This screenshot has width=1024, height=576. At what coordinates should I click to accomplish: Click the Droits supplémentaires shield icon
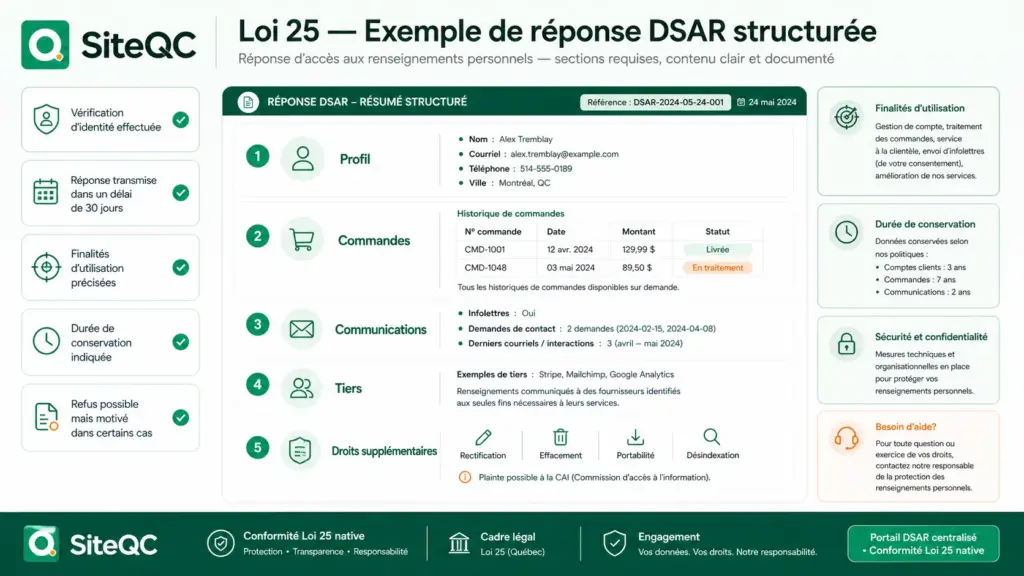(300, 450)
